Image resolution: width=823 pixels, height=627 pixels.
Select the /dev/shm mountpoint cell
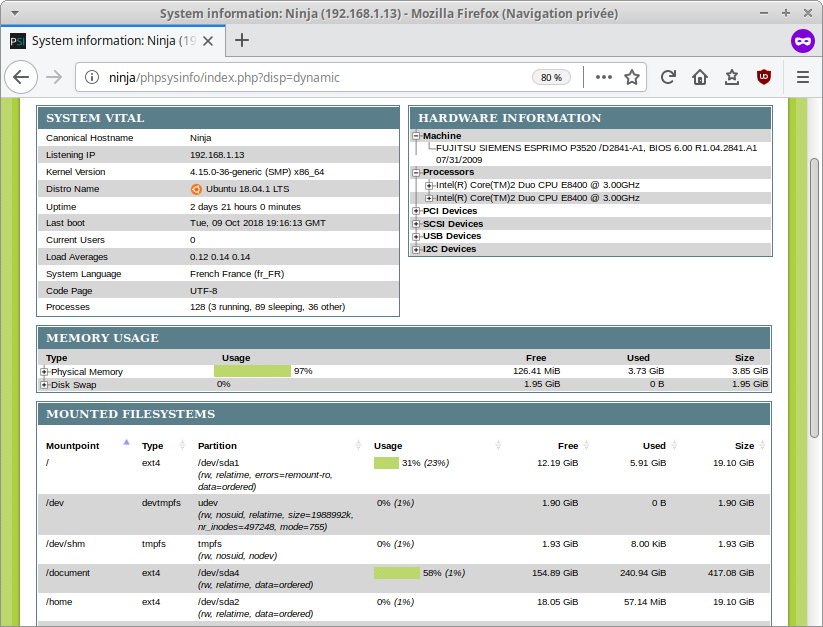pos(65,544)
